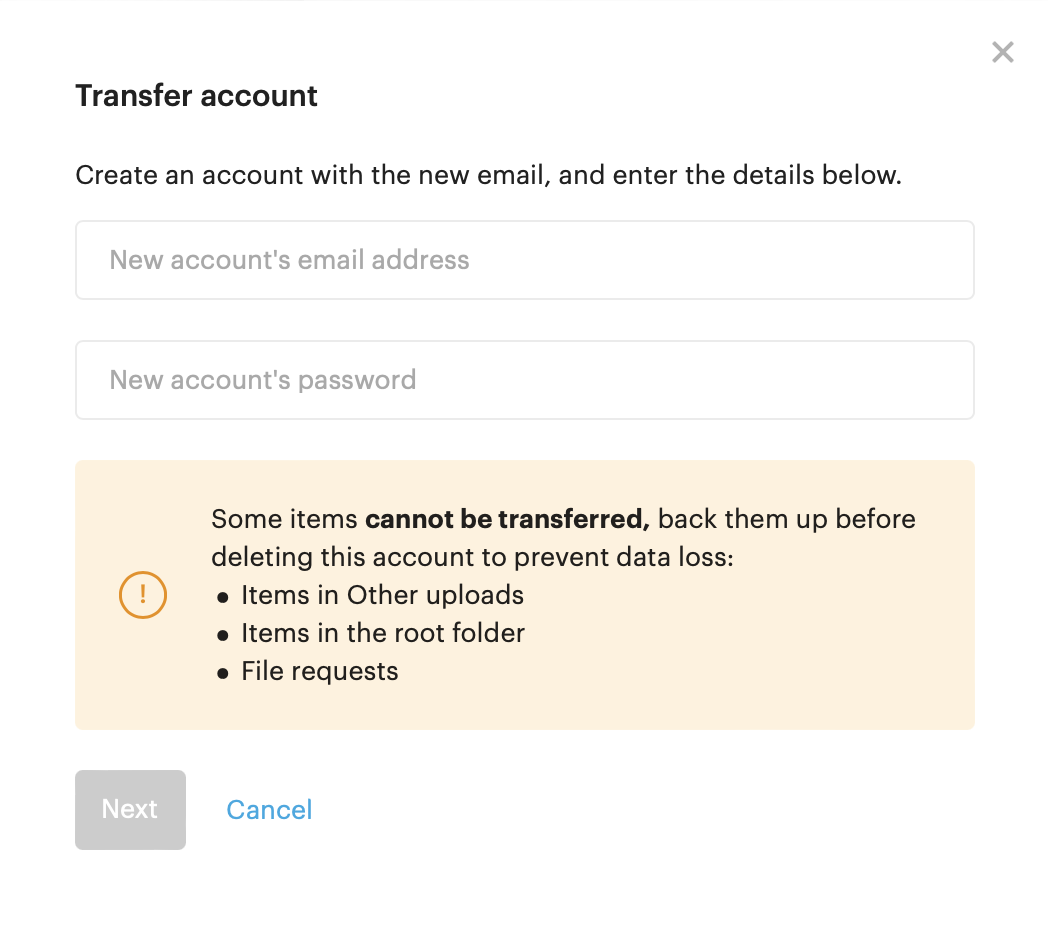Screen dimensions: 1048x927
Task: Close the Transfer account dialog with X
Action: point(1003,52)
